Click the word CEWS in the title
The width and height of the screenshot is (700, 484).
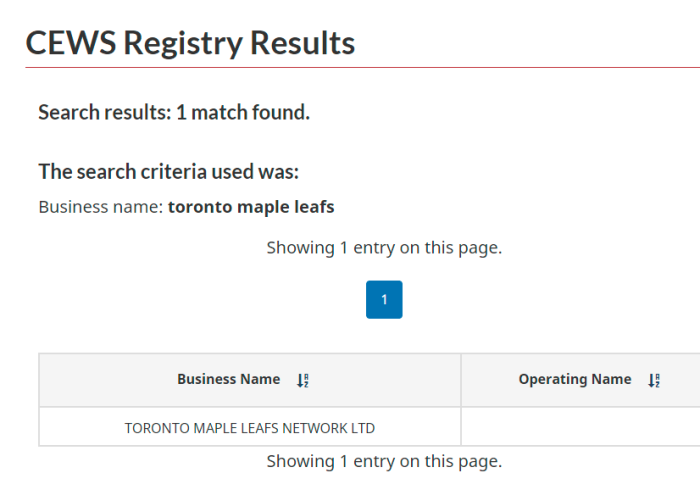tap(71, 43)
